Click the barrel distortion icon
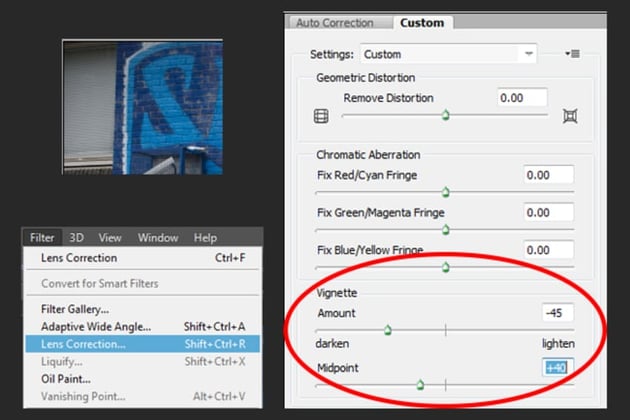 click(321, 116)
